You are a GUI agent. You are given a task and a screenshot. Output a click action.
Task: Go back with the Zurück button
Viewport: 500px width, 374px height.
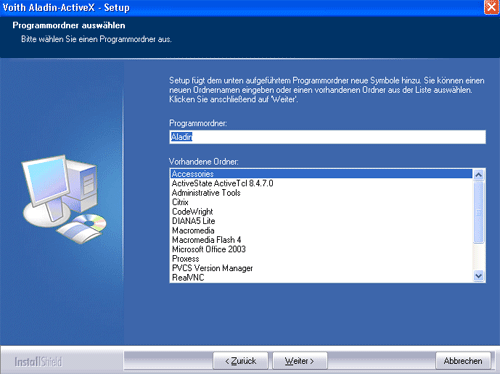(240, 361)
